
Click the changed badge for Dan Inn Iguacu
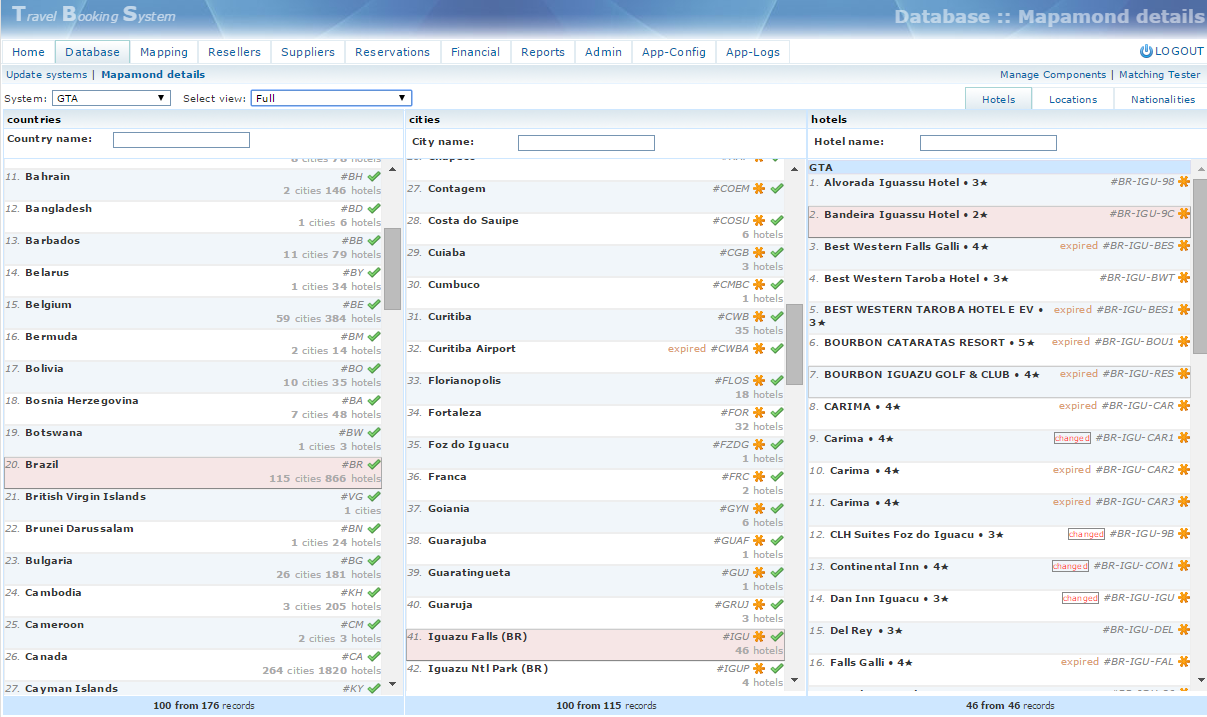click(1080, 598)
